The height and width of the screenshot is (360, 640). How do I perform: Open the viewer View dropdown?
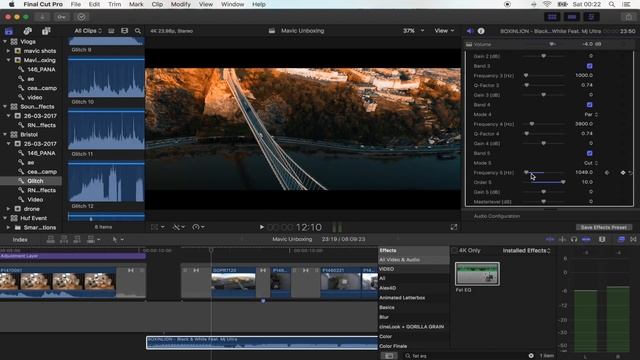tap(444, 31)
